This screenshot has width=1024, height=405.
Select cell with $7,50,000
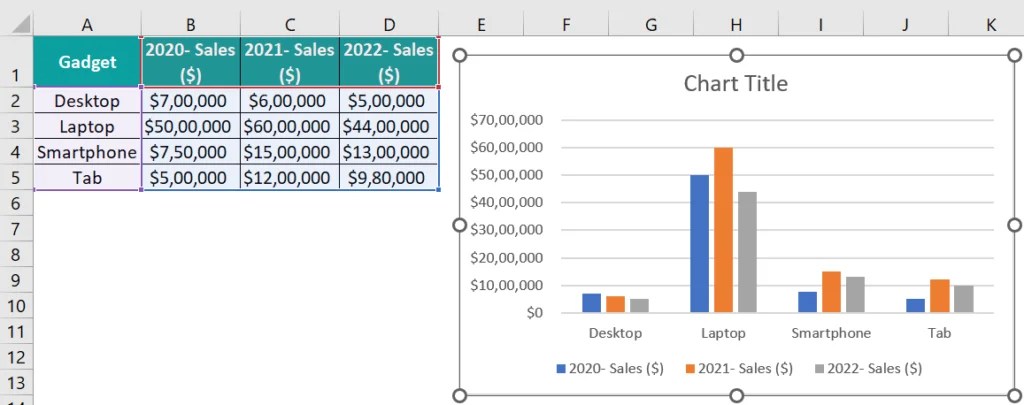click(191, 152)
